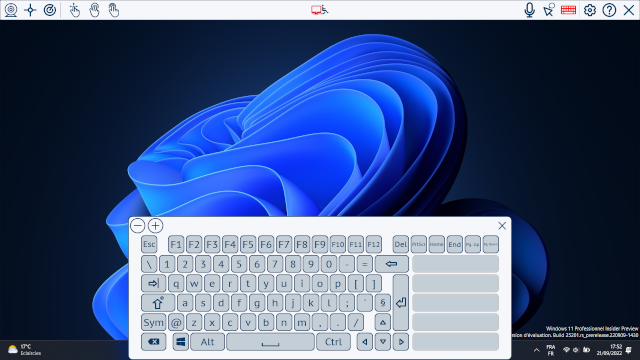Open the notification icon in taskbar

(629, 350)
